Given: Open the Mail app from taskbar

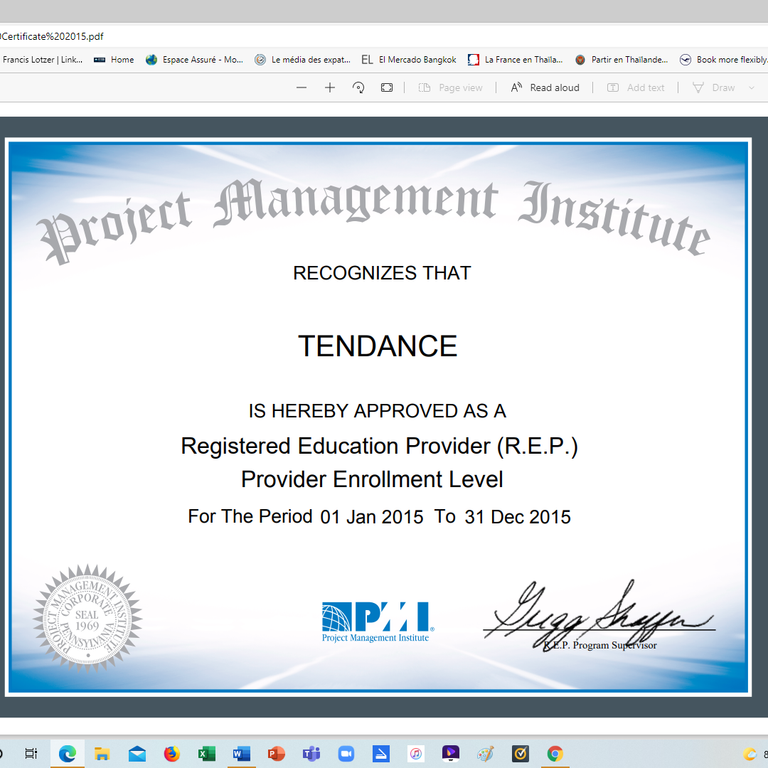Looking at the screenshot, I should 137,753.
